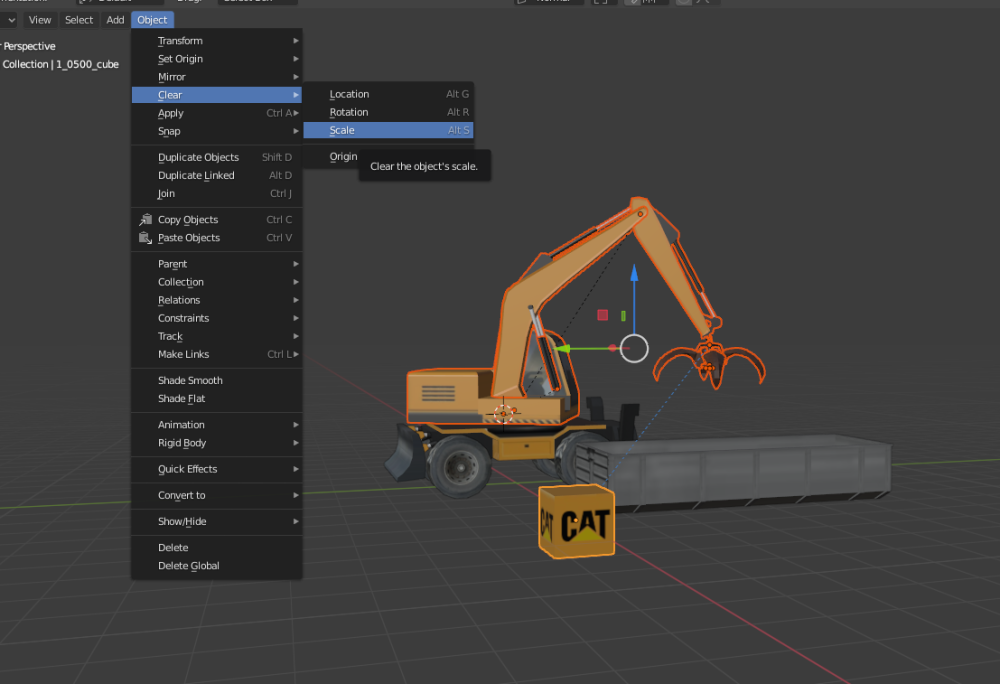Click the red square plane handle

click(x=603, y=315)
